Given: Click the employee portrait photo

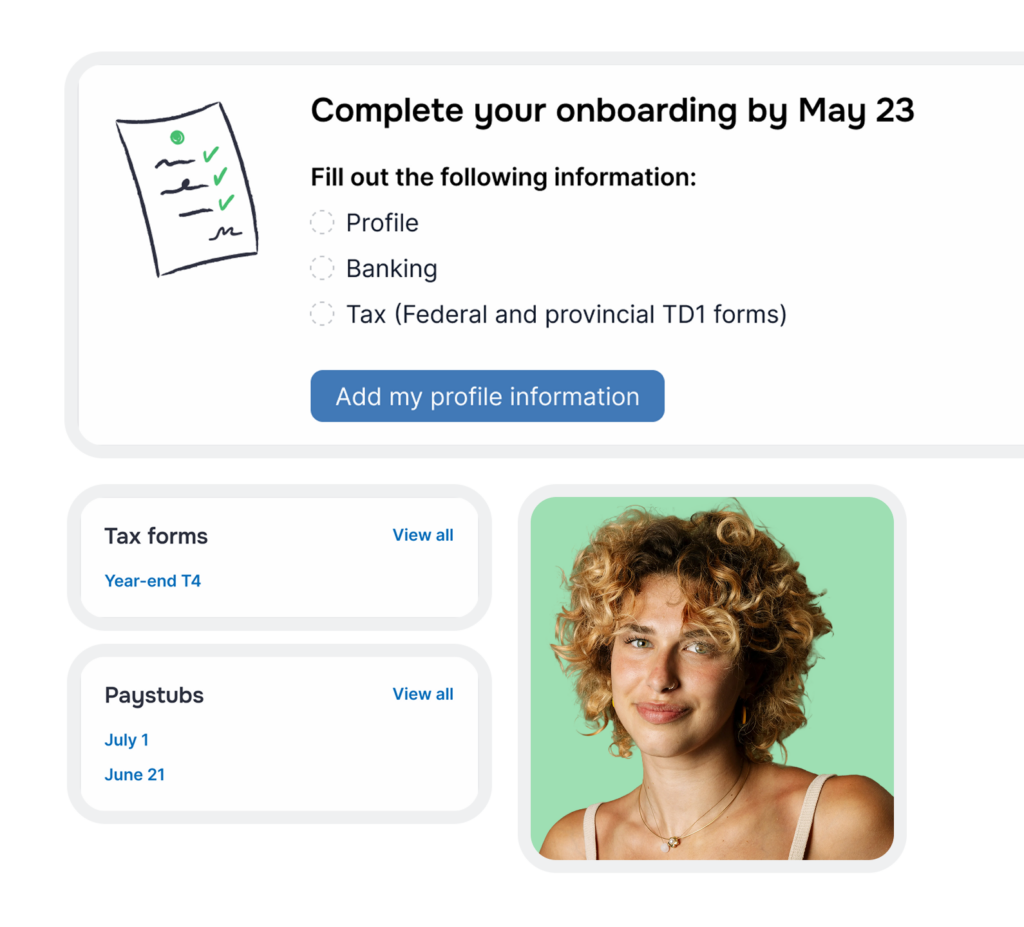Looking at the screenshot, I should click(x=712, y=678).
